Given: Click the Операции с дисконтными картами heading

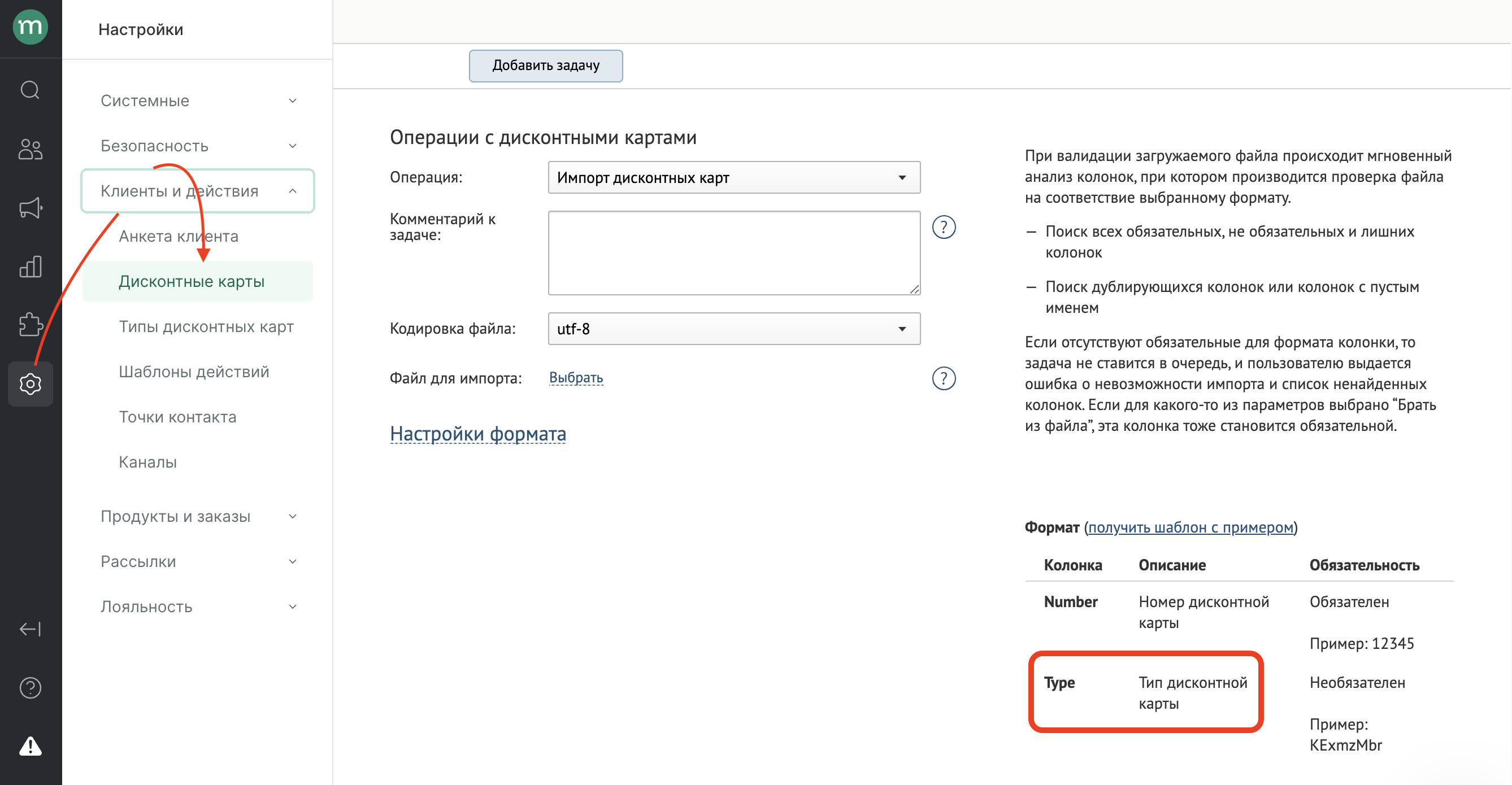Looking at the screenshot, I should point(543,137).
